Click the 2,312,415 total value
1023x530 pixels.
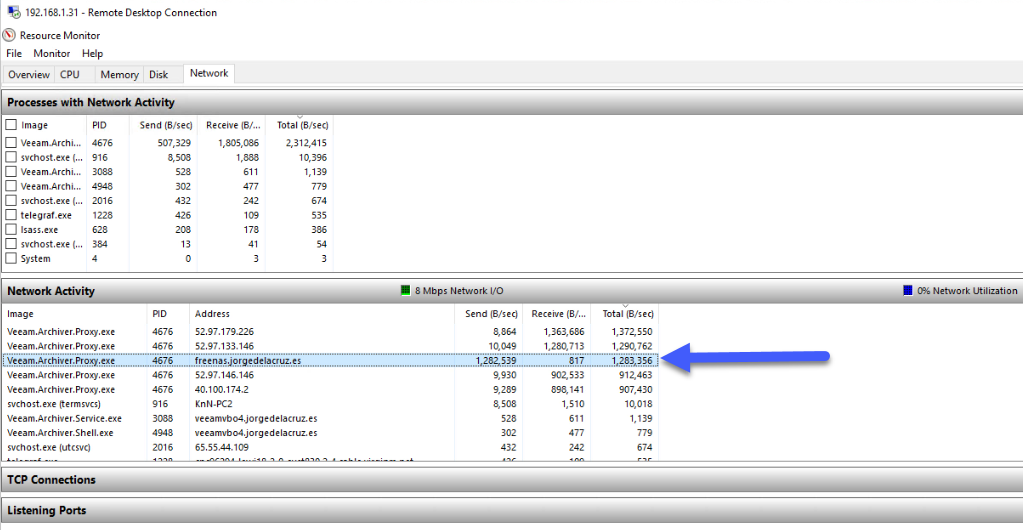305,143
